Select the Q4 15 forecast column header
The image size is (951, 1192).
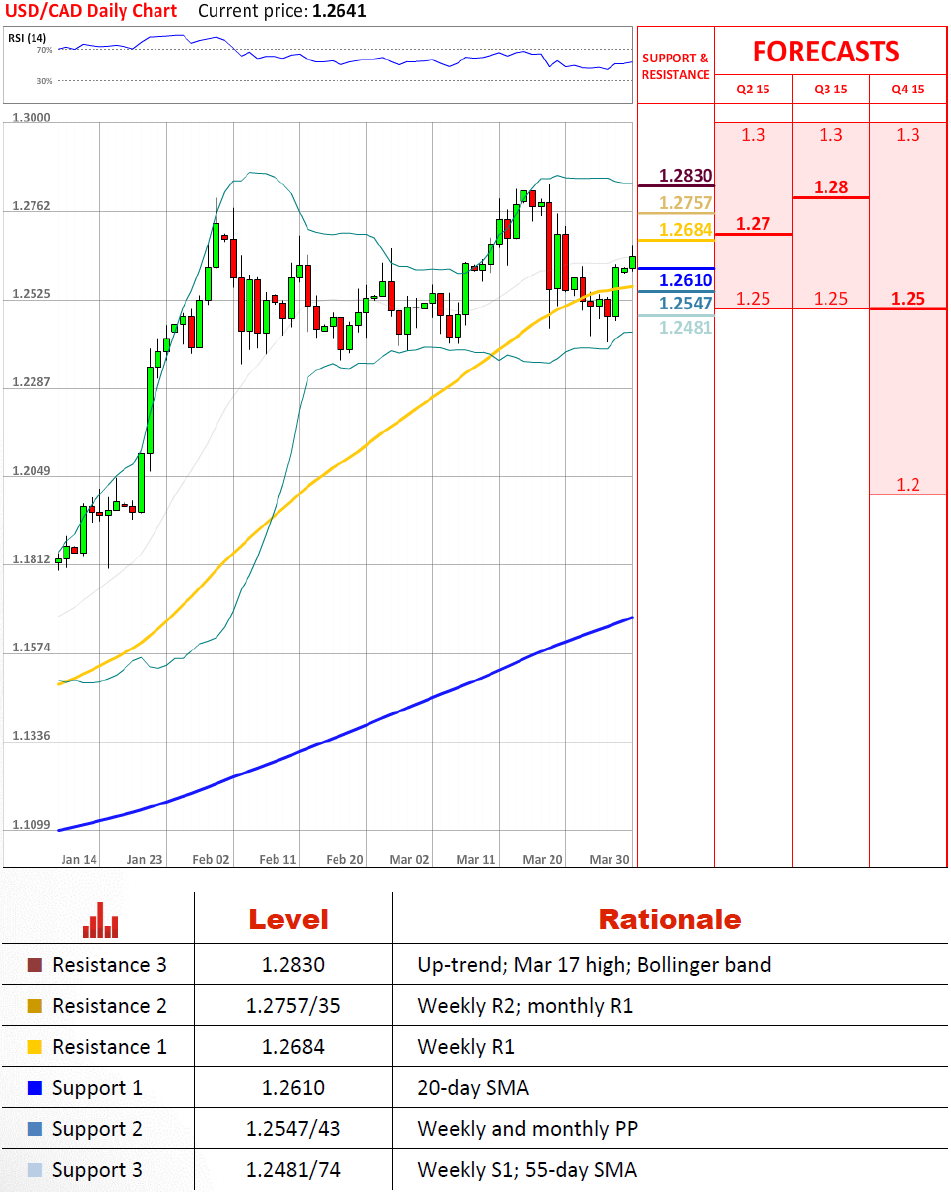[908, 89]
